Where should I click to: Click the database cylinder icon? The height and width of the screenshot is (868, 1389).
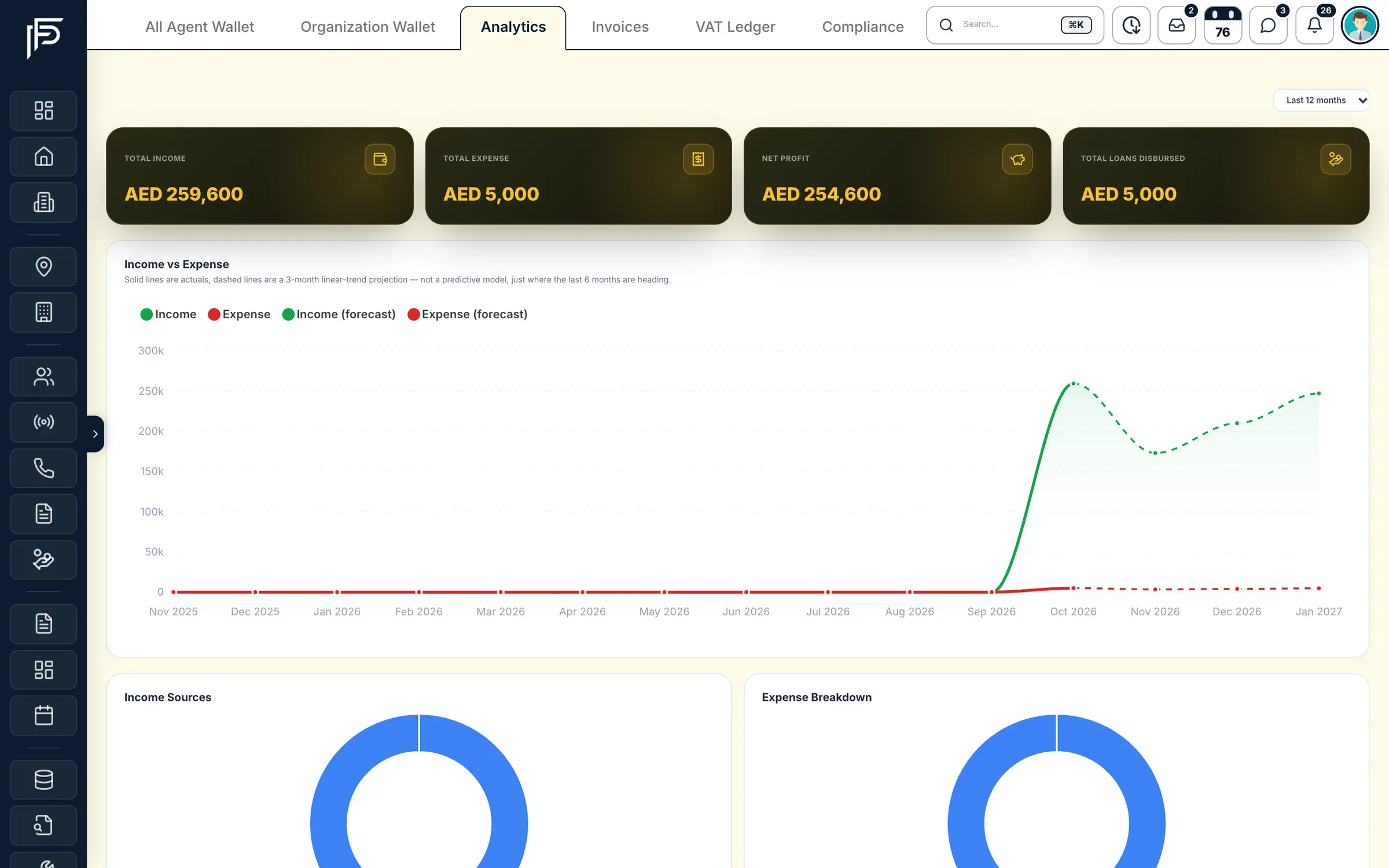[43, 779]
